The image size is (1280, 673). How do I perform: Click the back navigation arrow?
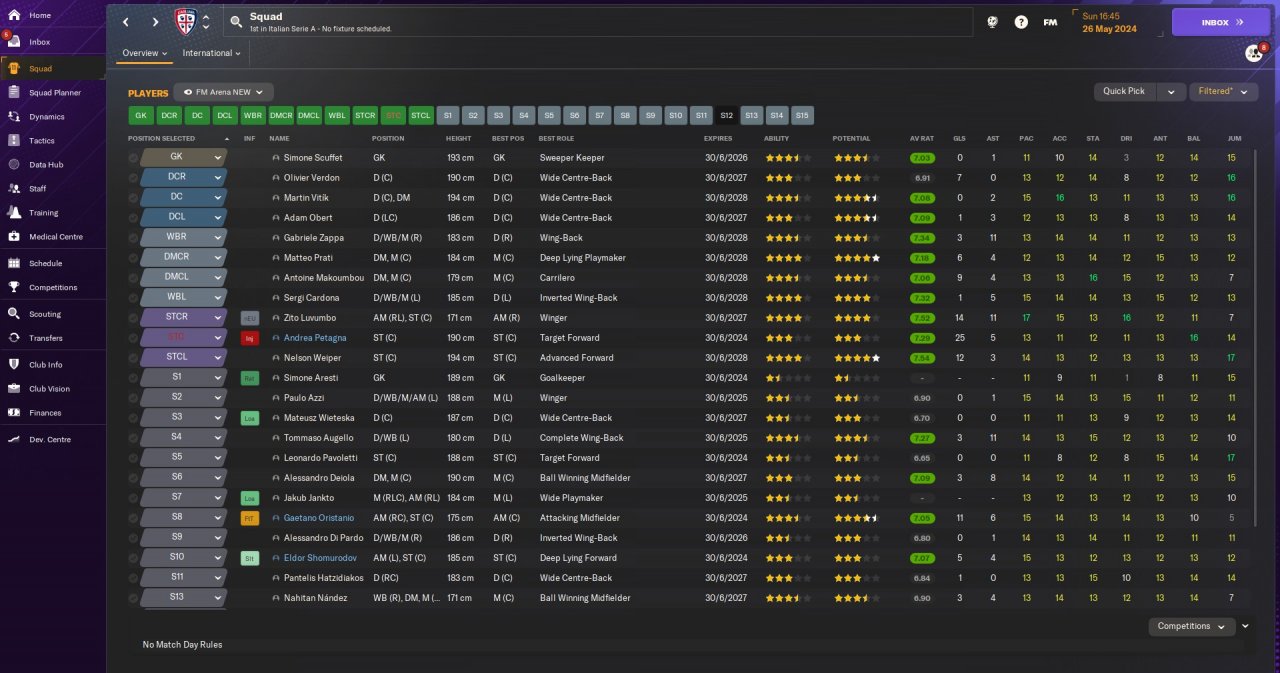click(126, 22)
